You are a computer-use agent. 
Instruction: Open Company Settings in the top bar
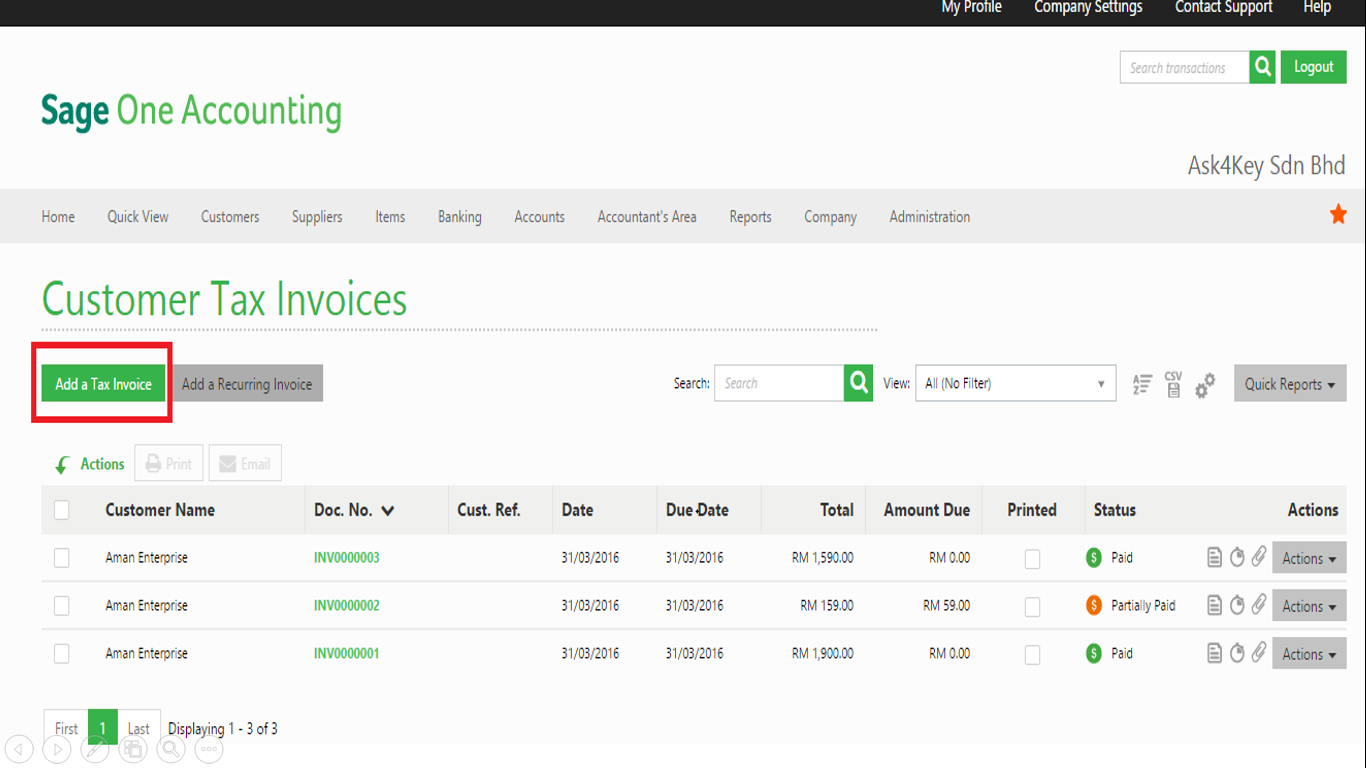pos(1088,7)
